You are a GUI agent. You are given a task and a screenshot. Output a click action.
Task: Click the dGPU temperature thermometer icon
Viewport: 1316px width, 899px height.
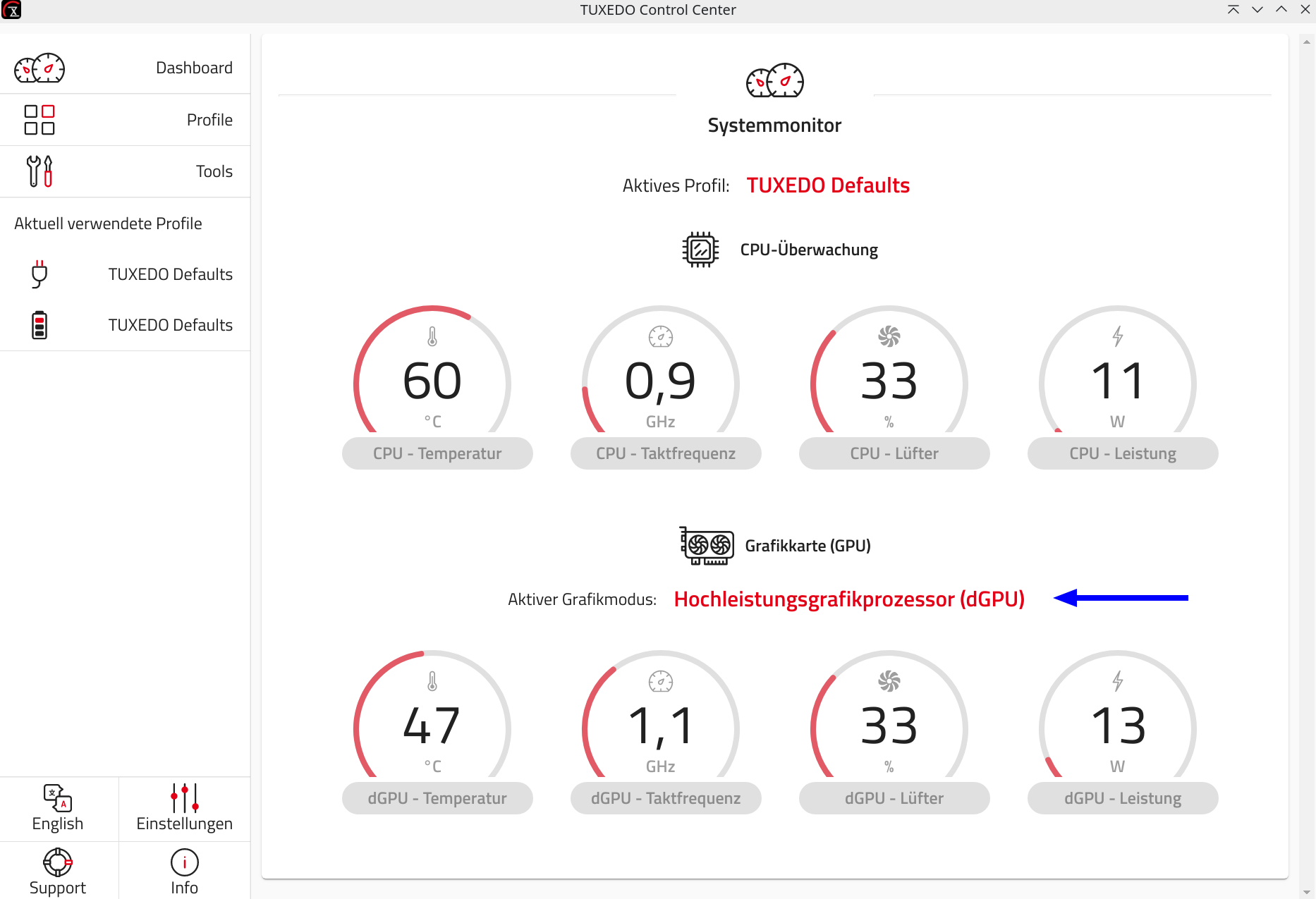432,682
